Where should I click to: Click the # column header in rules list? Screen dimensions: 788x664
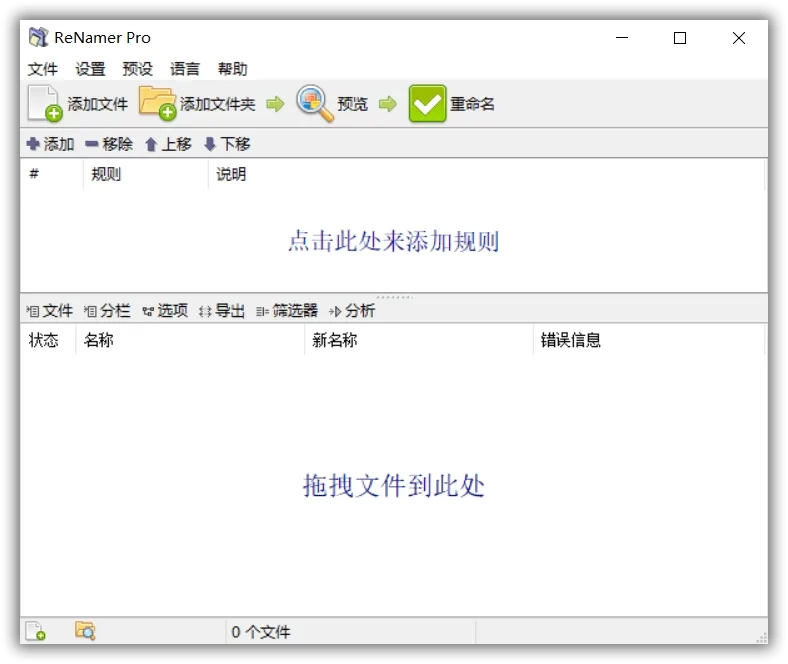[52, 174]
